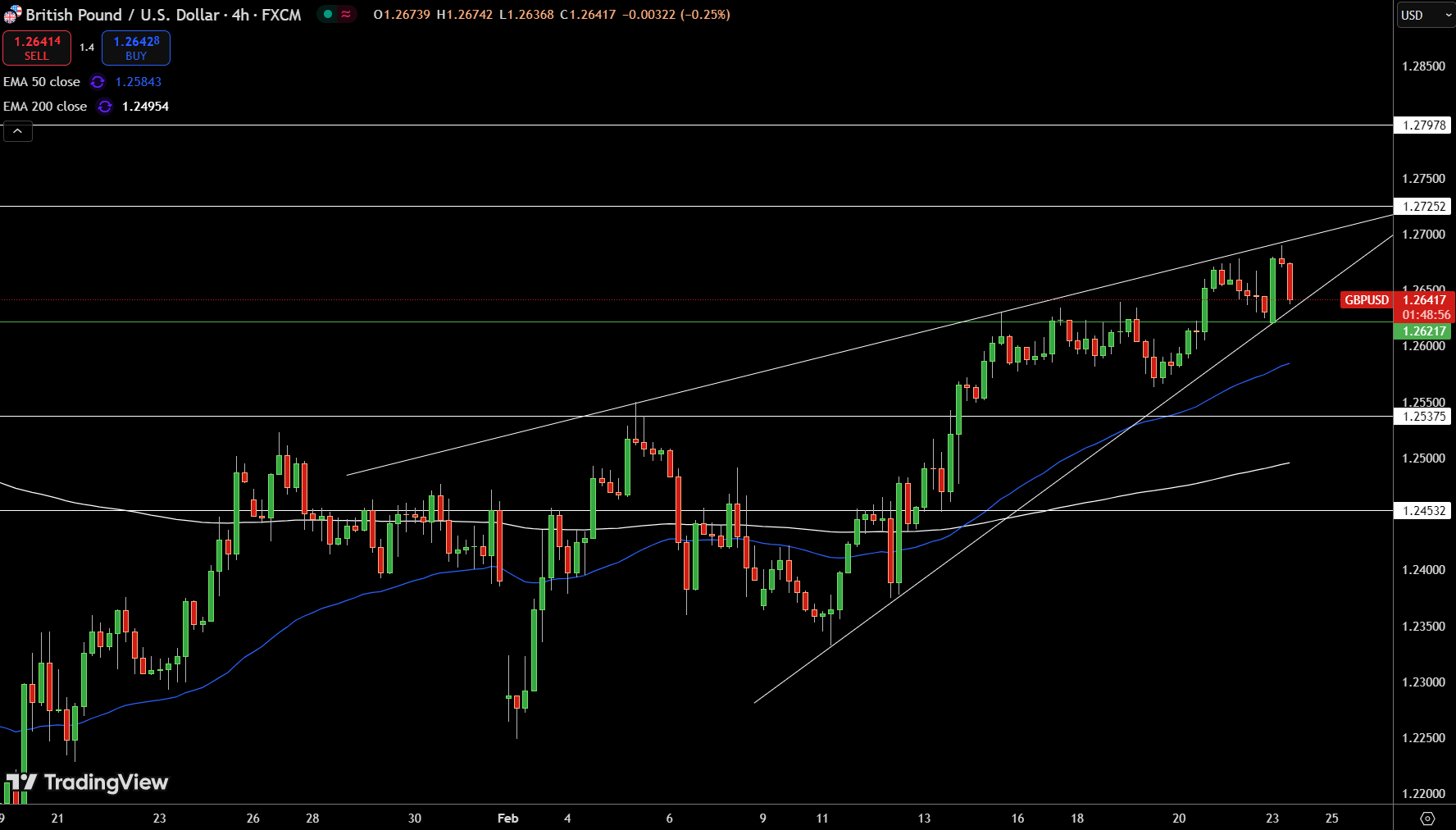Click the Feb label on time axis

point(508,819)
